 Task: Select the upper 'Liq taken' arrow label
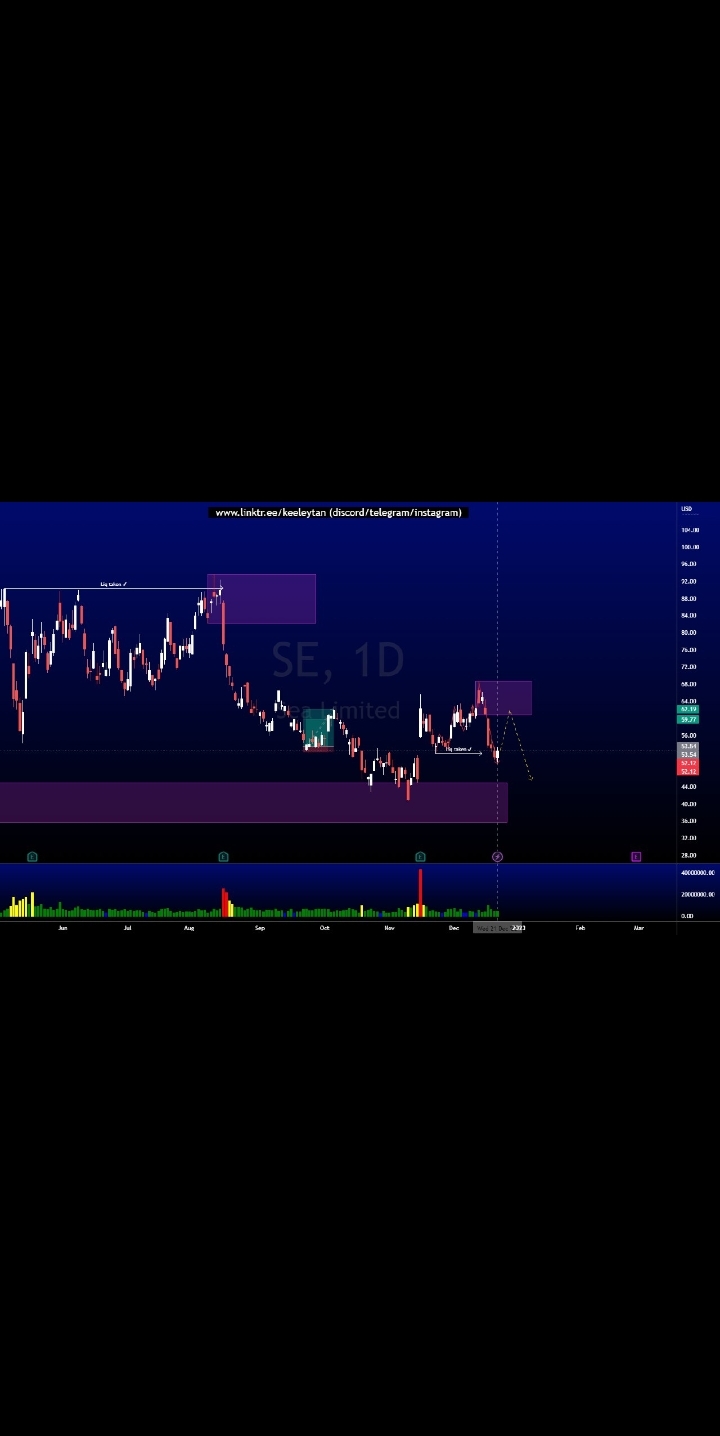(113, 584)
